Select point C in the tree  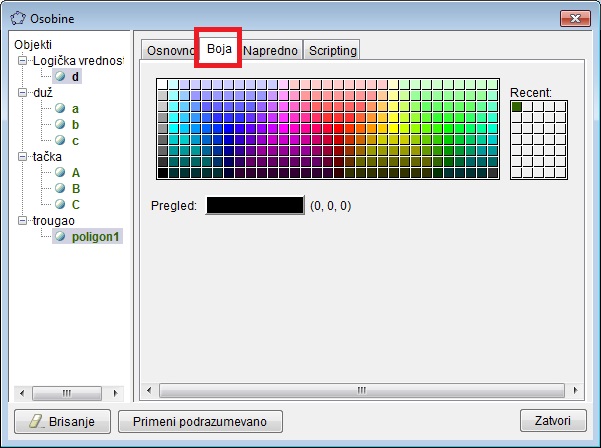[76, 205]
